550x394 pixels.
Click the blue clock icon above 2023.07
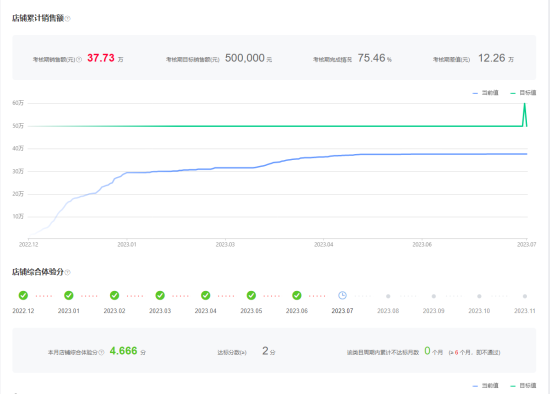click(342, 295)
